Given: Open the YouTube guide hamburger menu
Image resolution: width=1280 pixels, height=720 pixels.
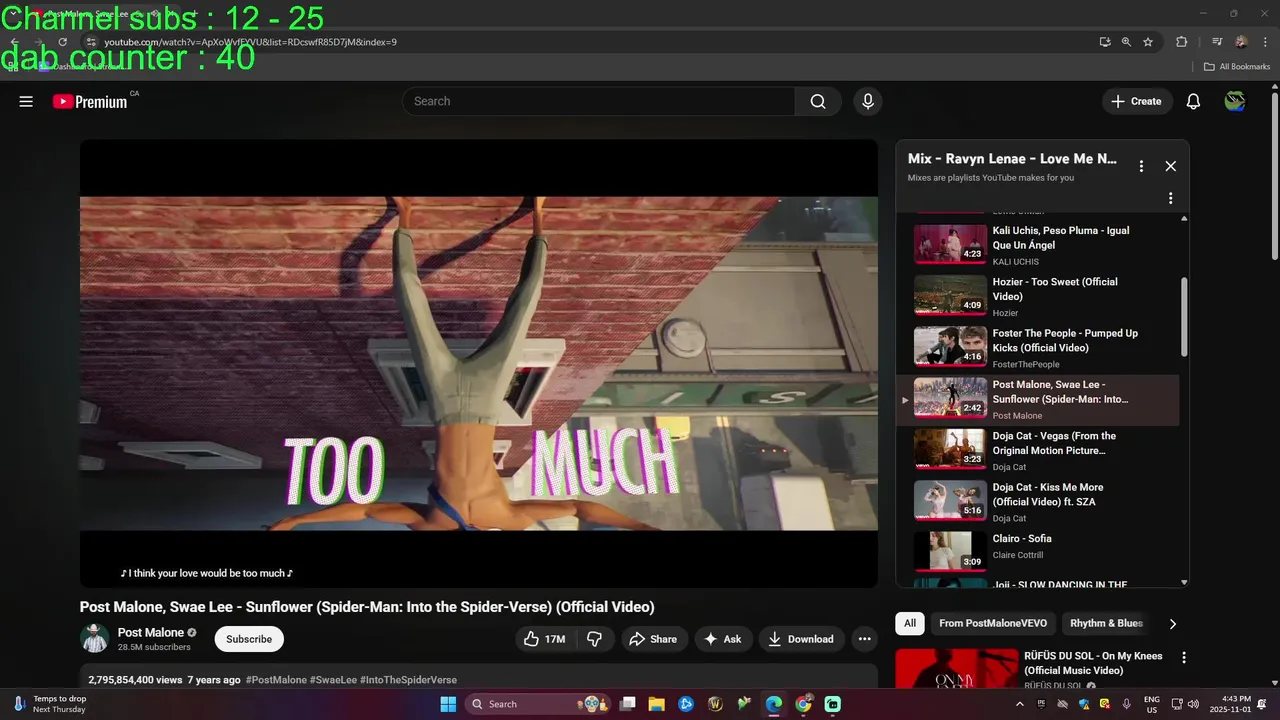Looking at the screenshot, I should coord(26,101).
